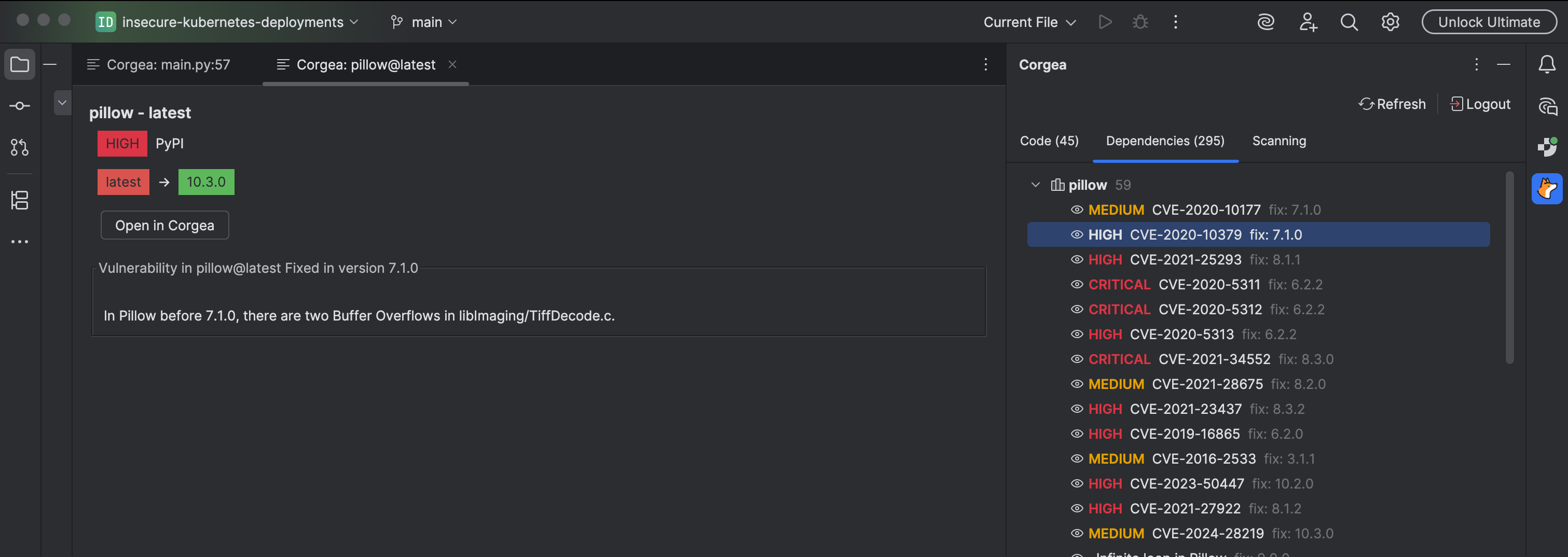Click the Logout button
Image resolution: width=1568 pixels, height=557 pixels.
[1480, 104]
